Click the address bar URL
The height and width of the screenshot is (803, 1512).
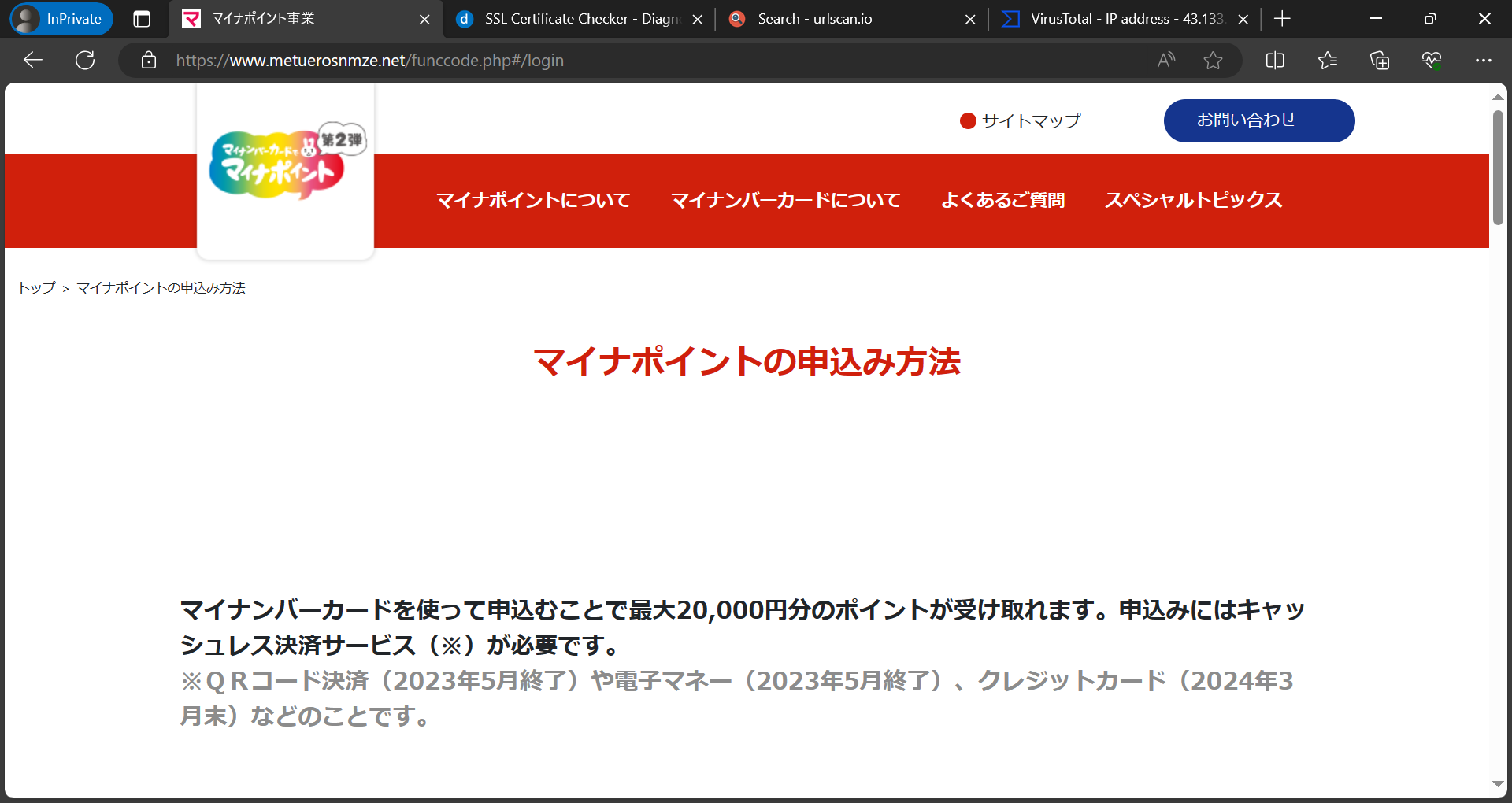[x=369, y=60]
